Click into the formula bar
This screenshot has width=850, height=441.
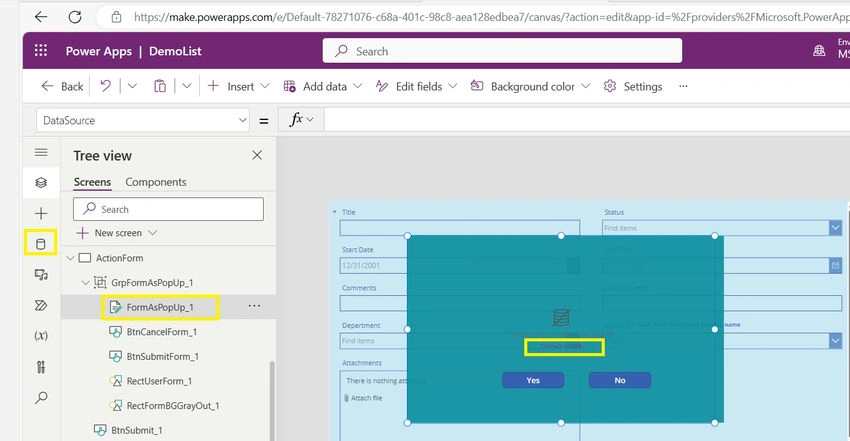[x=587, y=119]
